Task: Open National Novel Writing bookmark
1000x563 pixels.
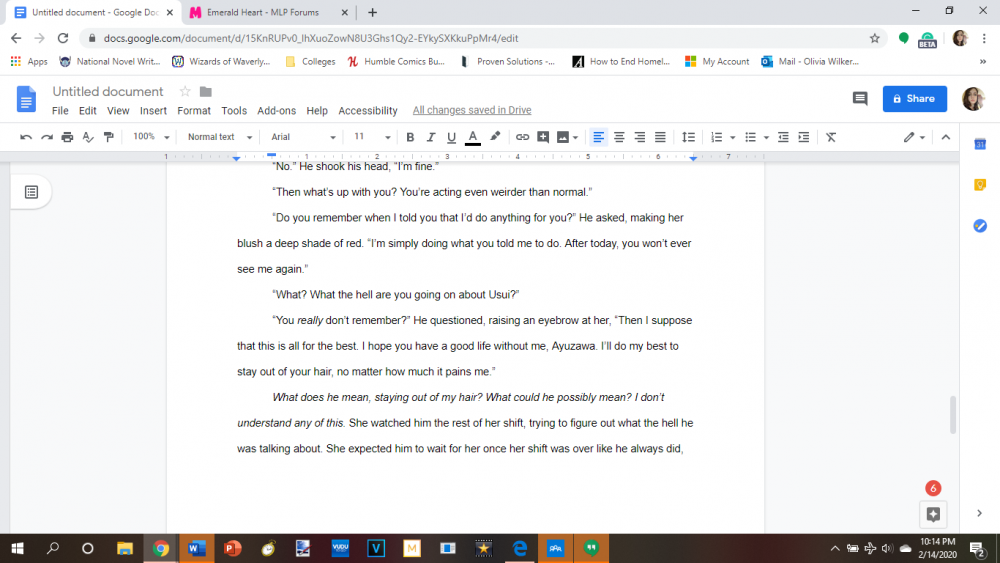Action: 109,62
